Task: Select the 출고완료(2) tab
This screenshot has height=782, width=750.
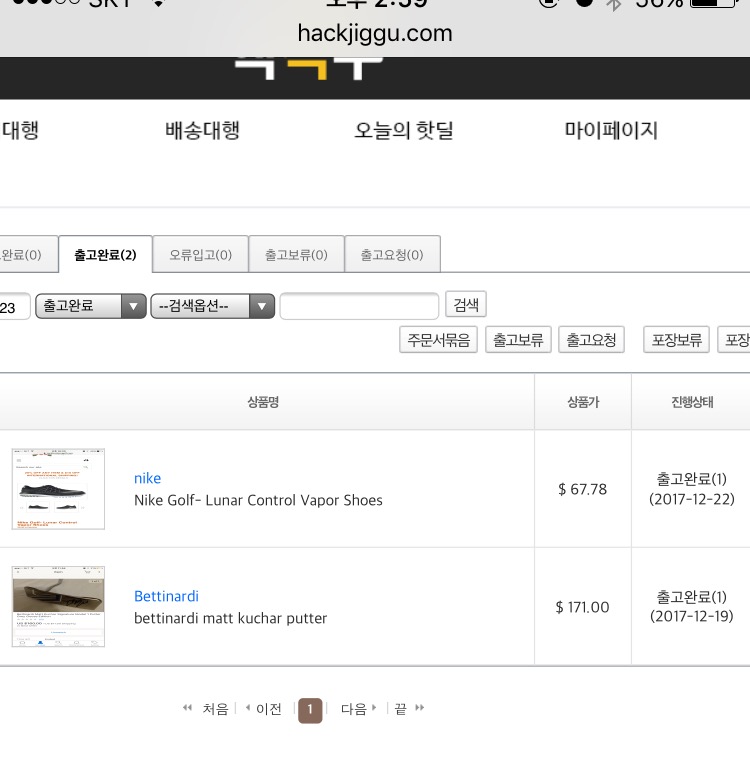Action: [105, 255]
